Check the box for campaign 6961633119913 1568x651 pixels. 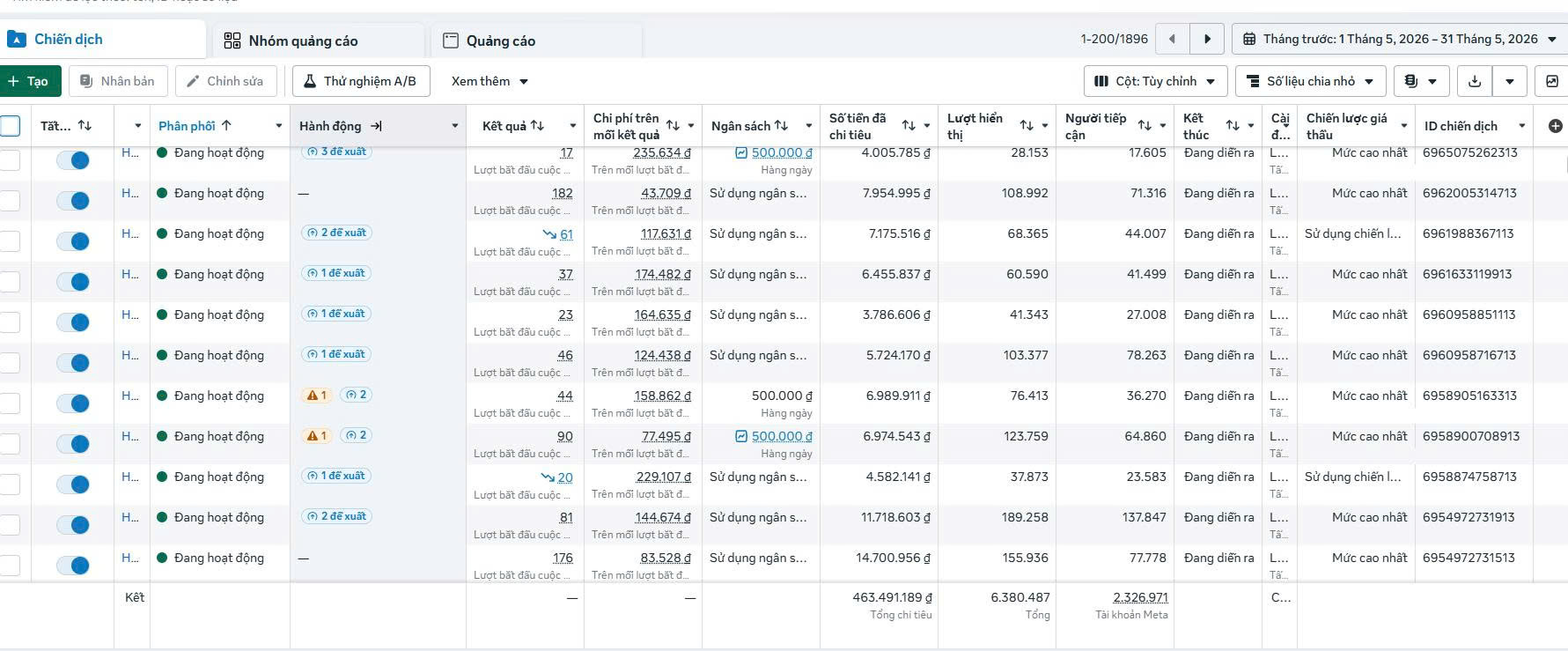pyautogui.click(x=10, y=282)
